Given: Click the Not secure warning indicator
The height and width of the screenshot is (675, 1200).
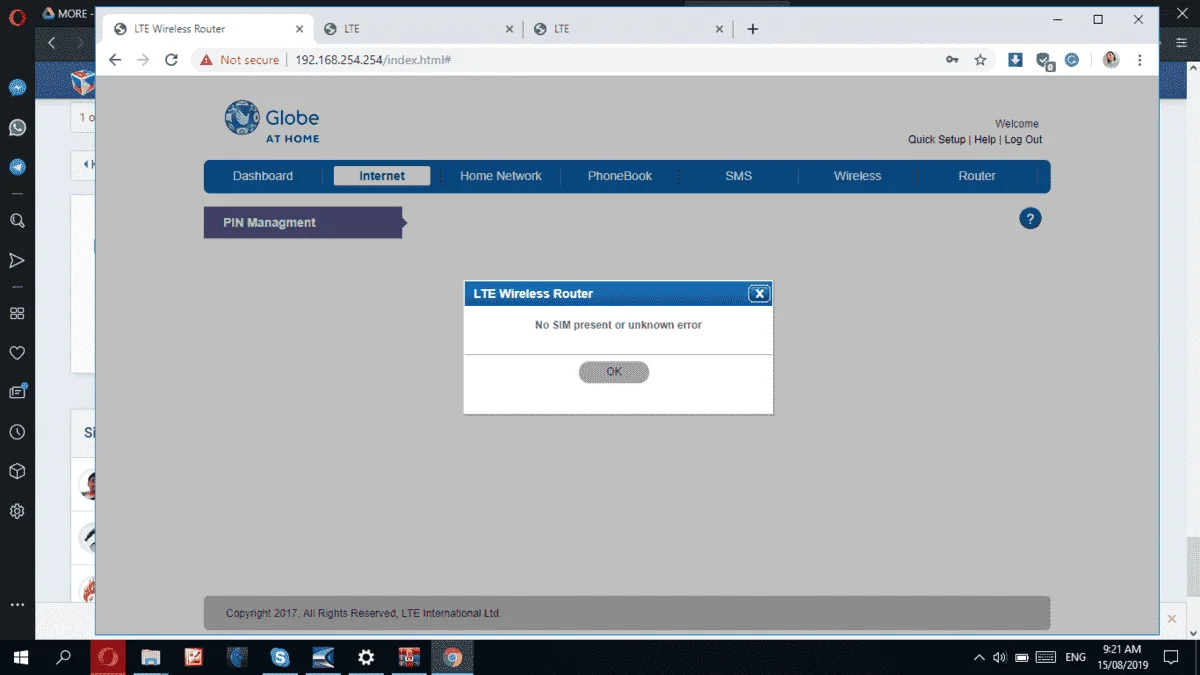Looking at the screenshot, I should 240,60.
